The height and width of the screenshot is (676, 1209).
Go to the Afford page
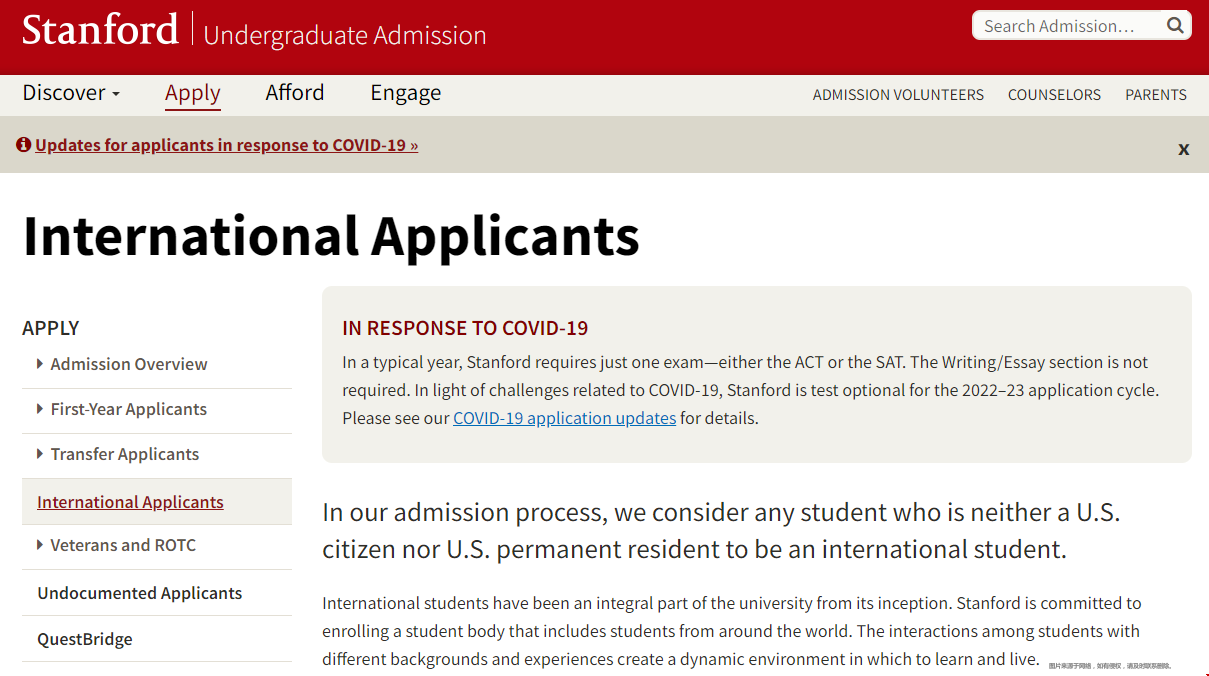click(294, 93)
